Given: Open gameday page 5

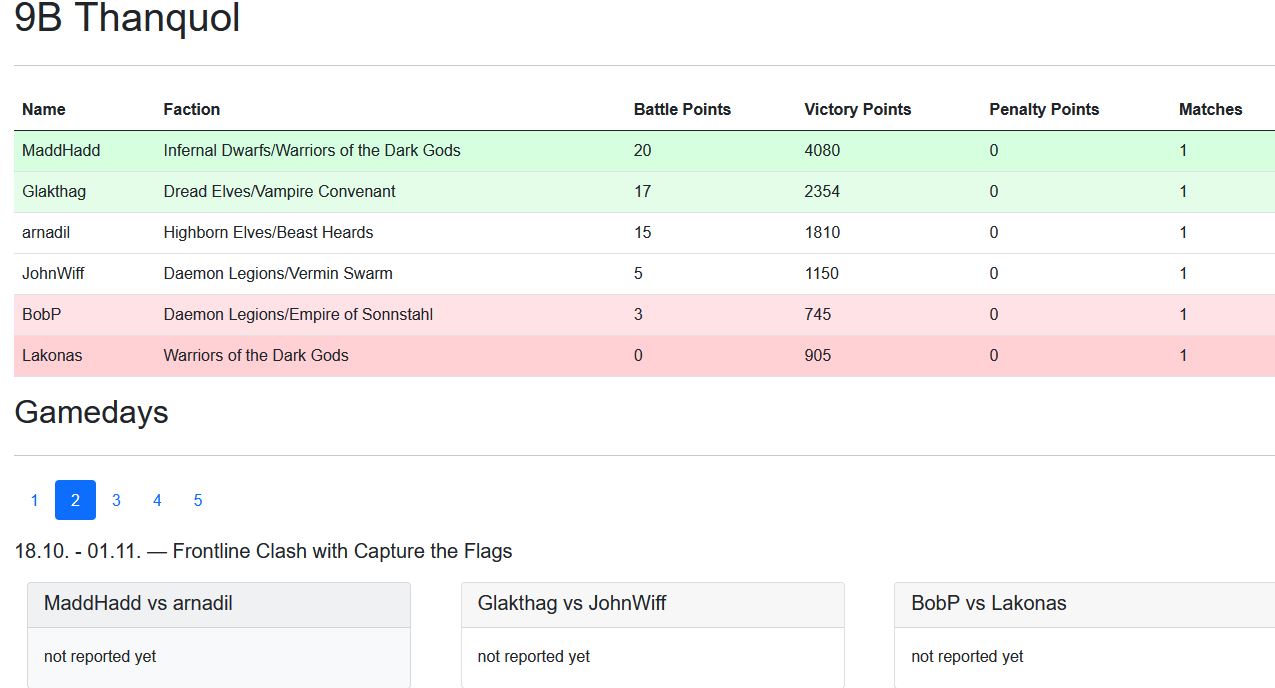Looking at the screenshot, I should click(x=198, y=500).
